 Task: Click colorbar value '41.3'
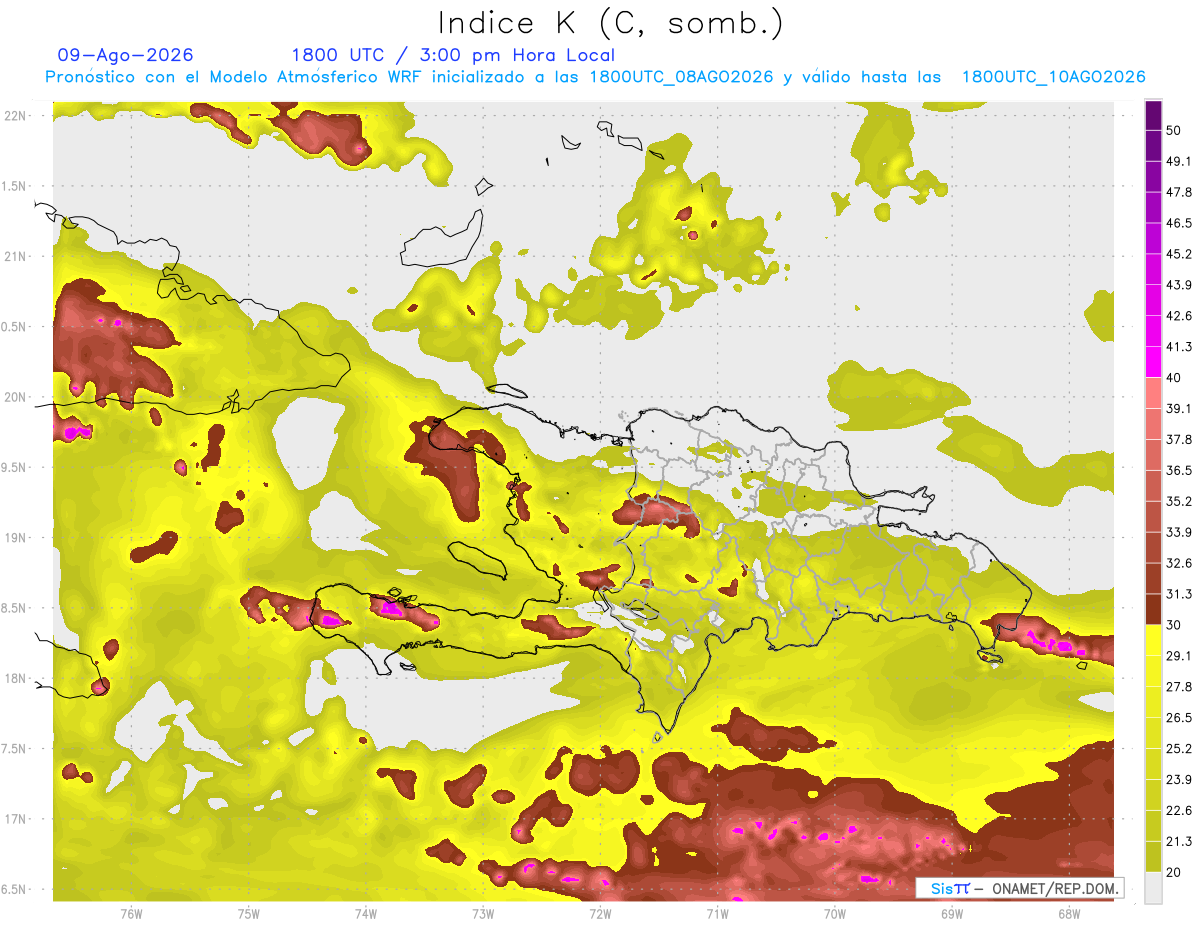[x=1179, y=347]
